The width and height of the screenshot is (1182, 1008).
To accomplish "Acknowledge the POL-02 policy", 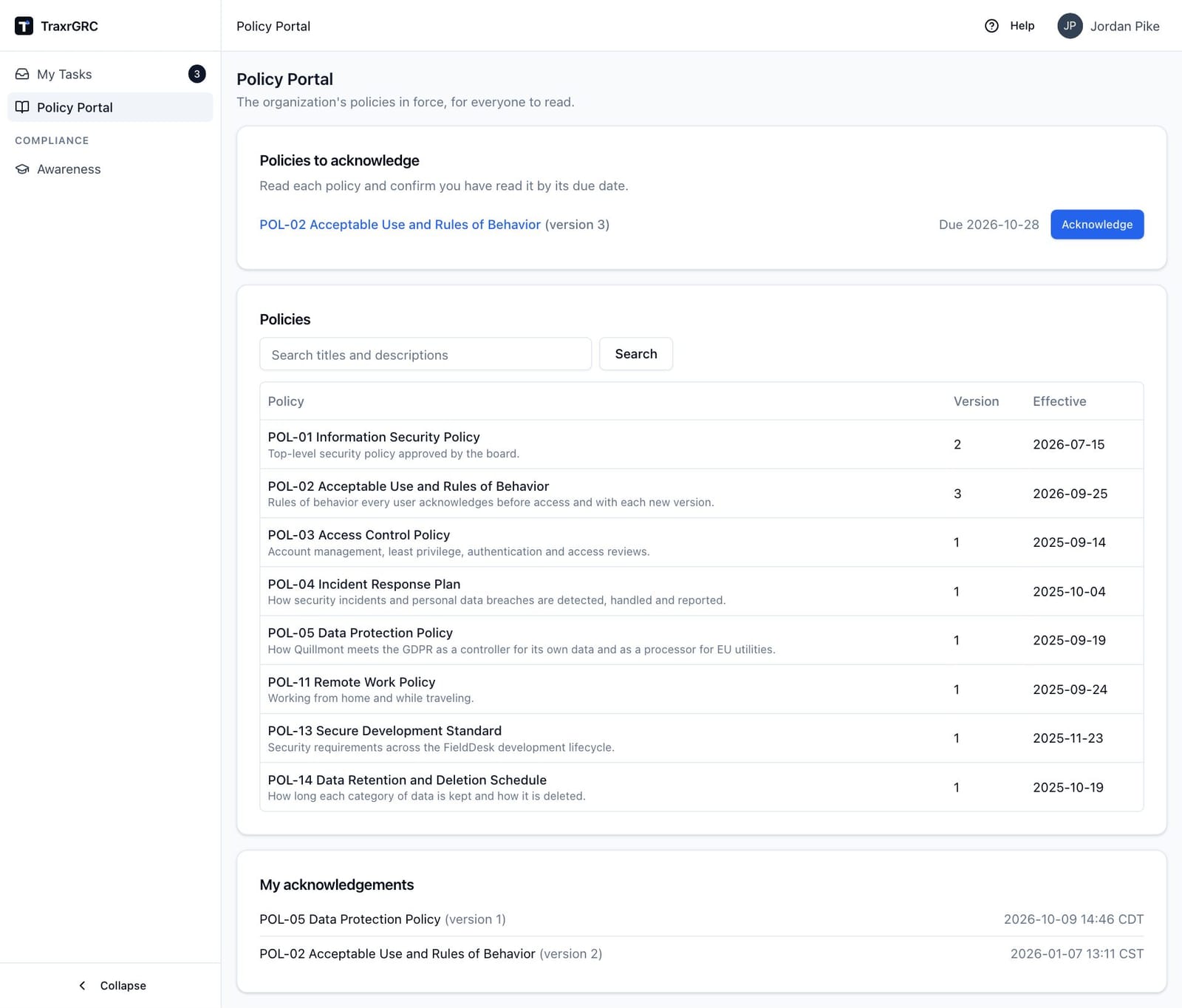I will tap(1097, 225).
